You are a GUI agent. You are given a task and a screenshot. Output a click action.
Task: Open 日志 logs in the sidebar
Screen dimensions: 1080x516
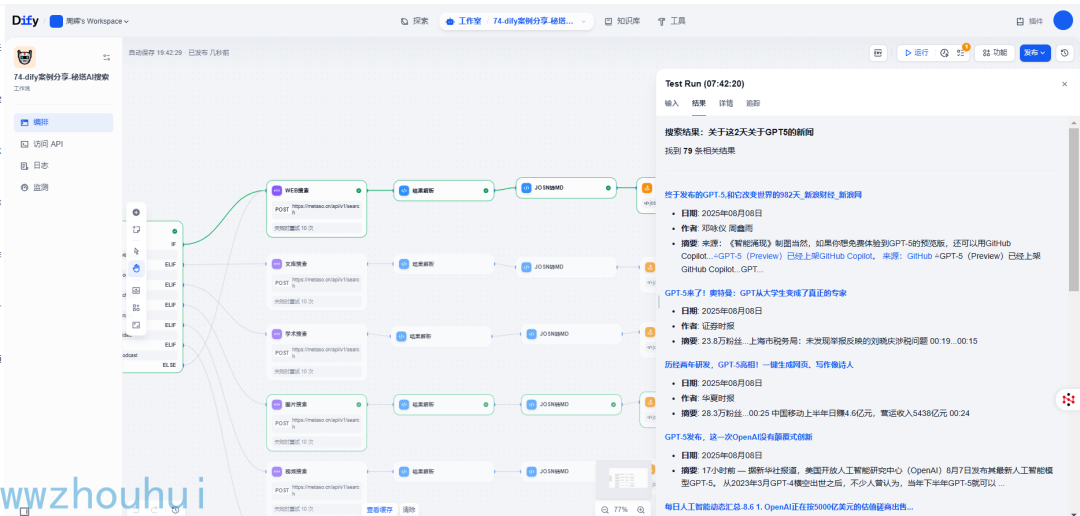click(63, 165)
